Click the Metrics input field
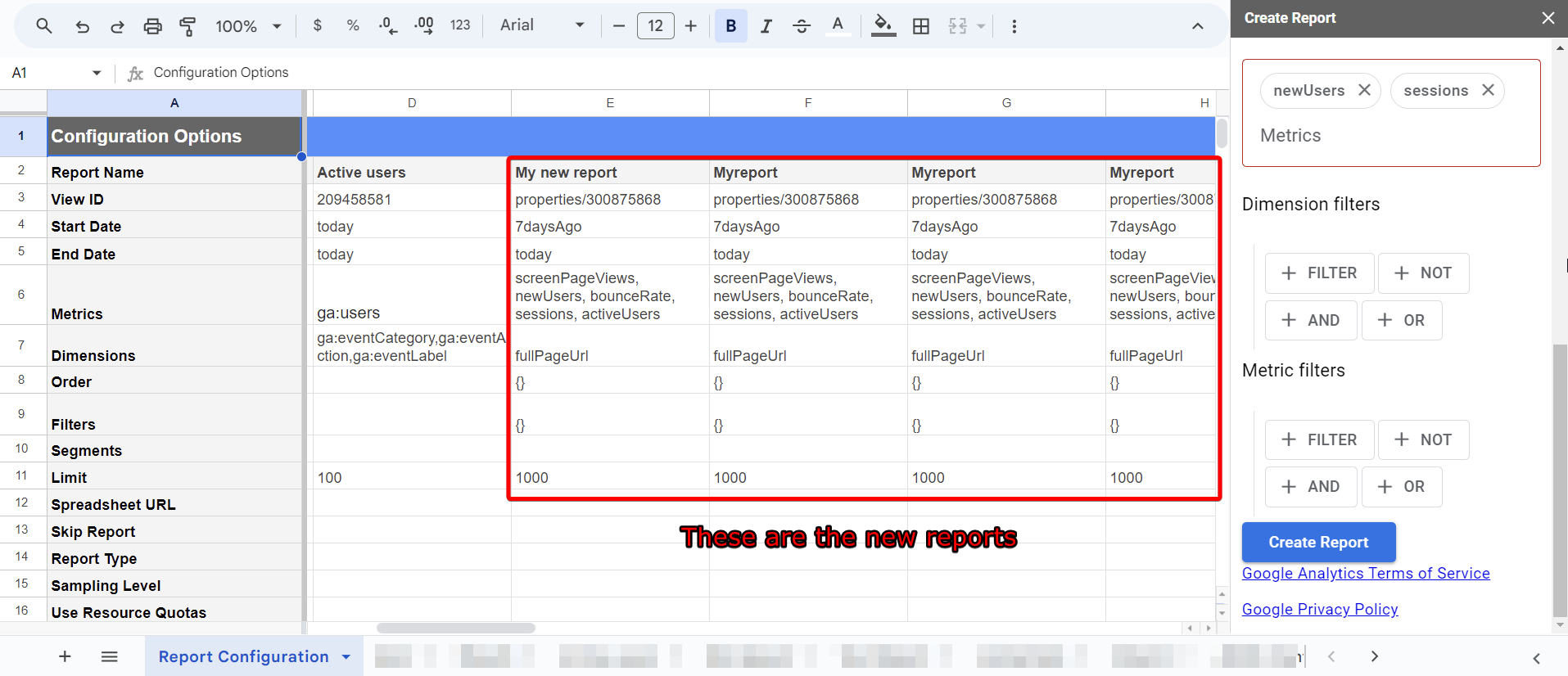Screen dimensions: 1568x676 (x=1390, y=136)
